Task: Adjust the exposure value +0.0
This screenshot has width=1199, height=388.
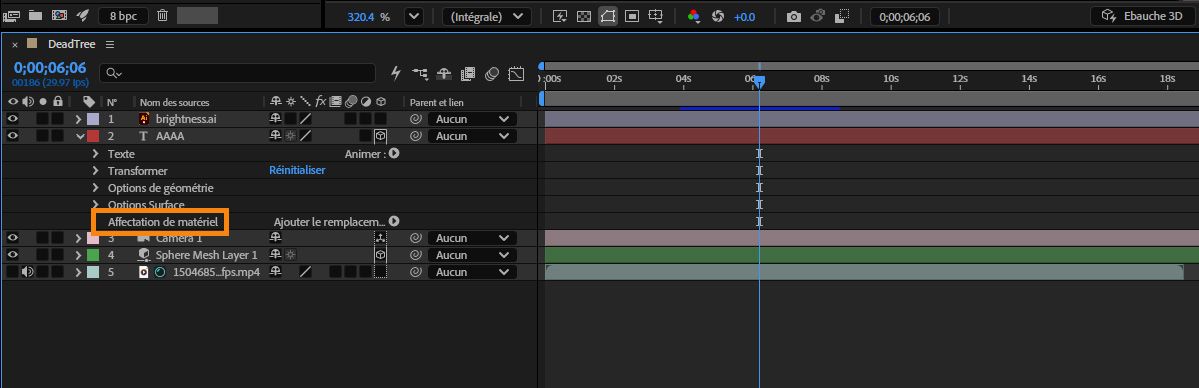Action: pyautogui.click(x=744, y=16)
